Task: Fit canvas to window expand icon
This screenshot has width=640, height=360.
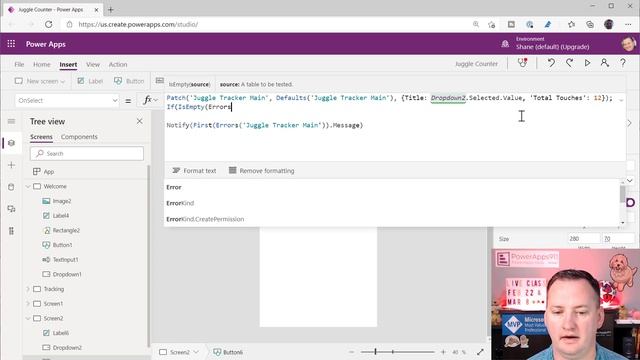Action: coord(480,352)
